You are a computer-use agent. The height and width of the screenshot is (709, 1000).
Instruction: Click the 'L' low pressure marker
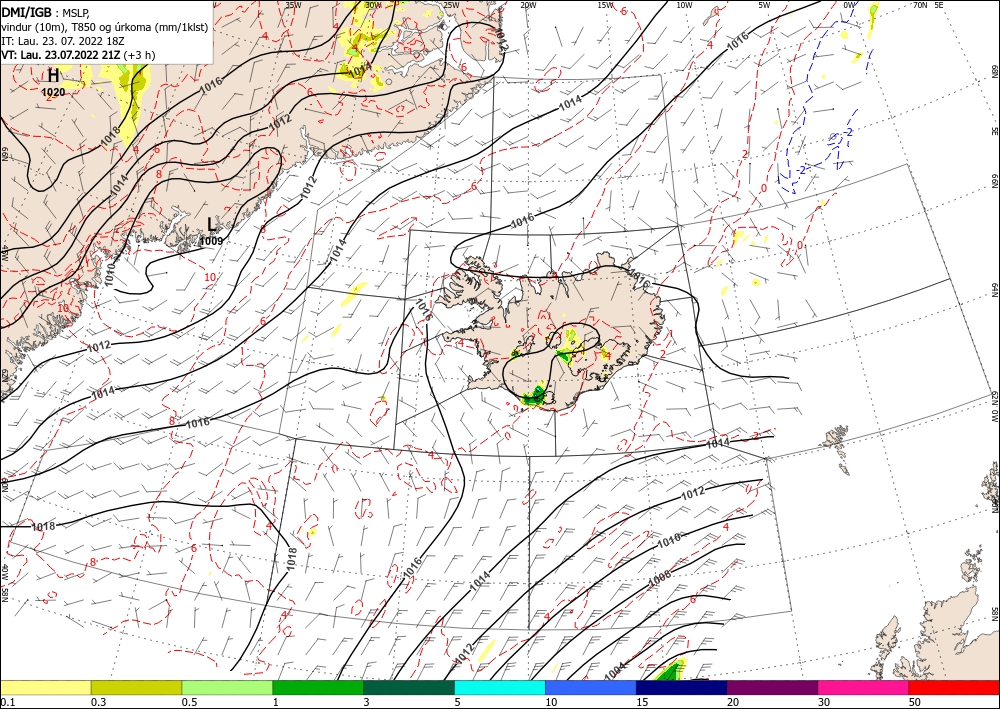[212, 224]
